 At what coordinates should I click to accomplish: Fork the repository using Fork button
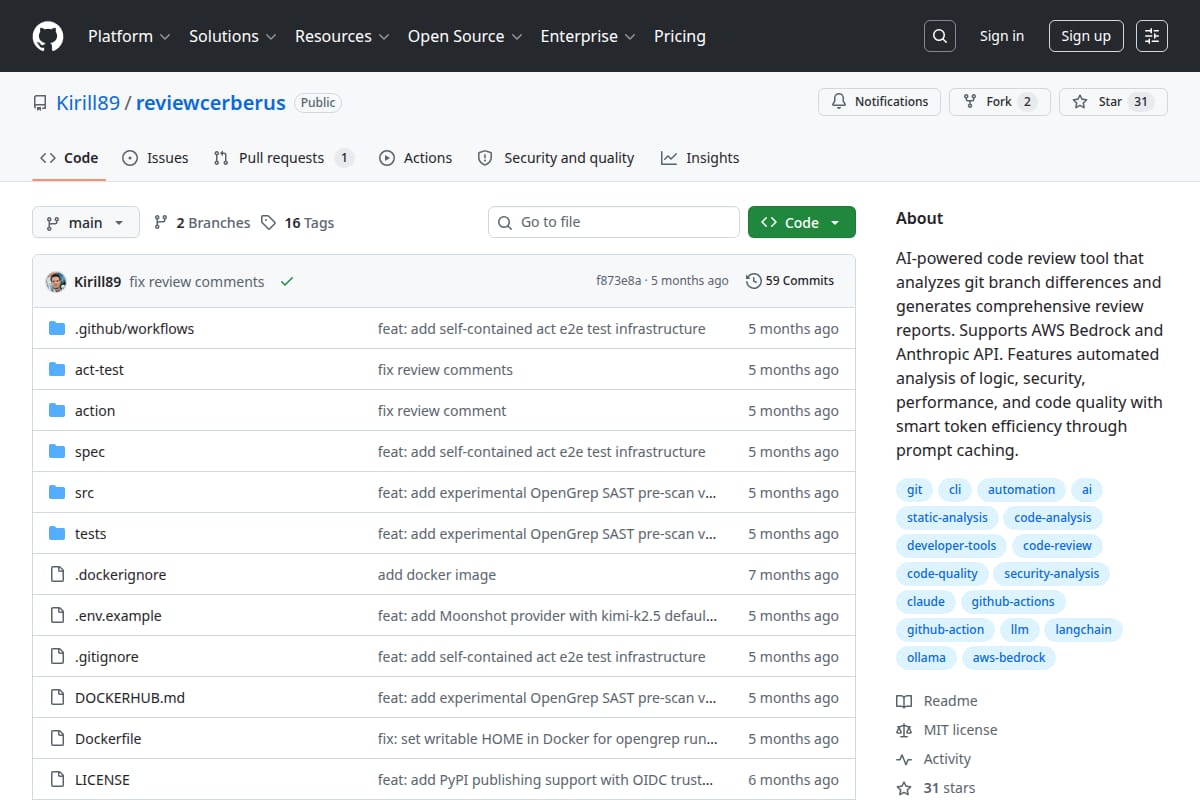pos(1000,102)
